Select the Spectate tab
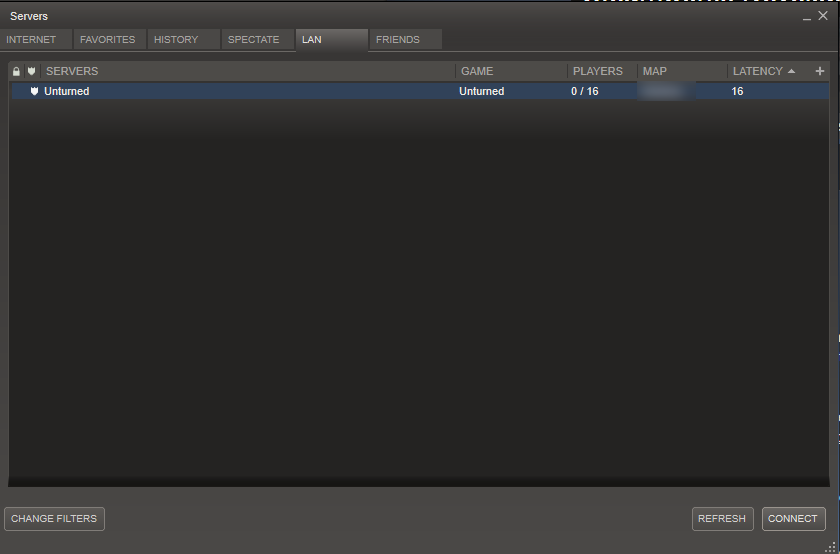Viewport: 840px width, 554px height. (x=257, y=40)
